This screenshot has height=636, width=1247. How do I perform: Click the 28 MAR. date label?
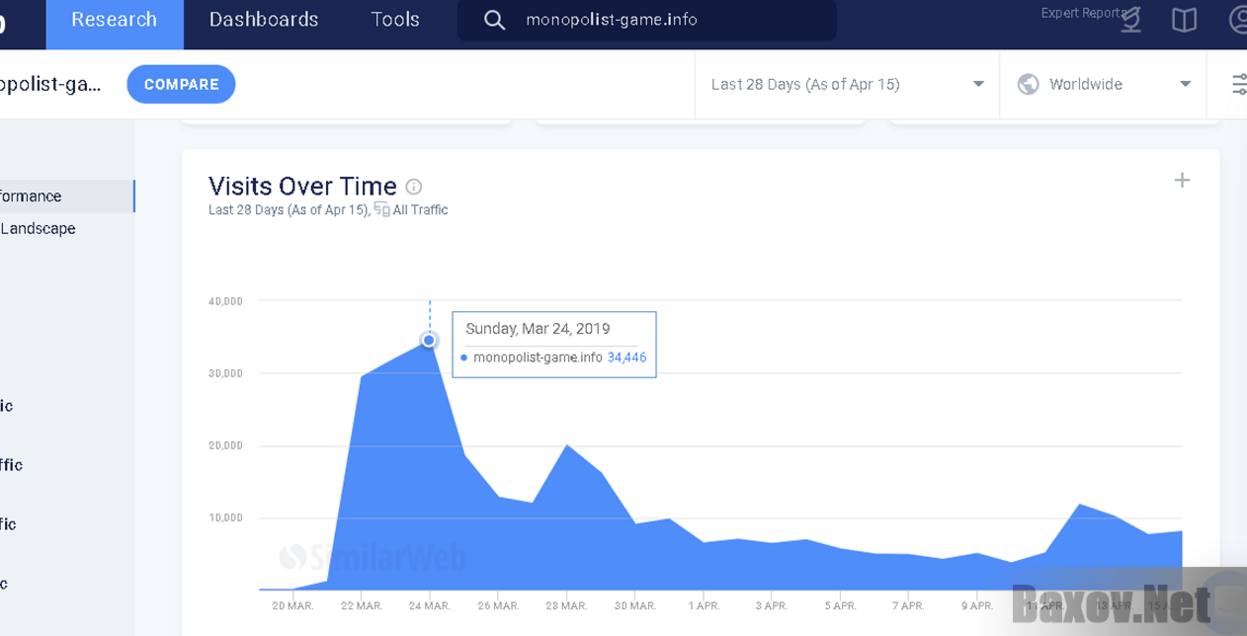566,606
